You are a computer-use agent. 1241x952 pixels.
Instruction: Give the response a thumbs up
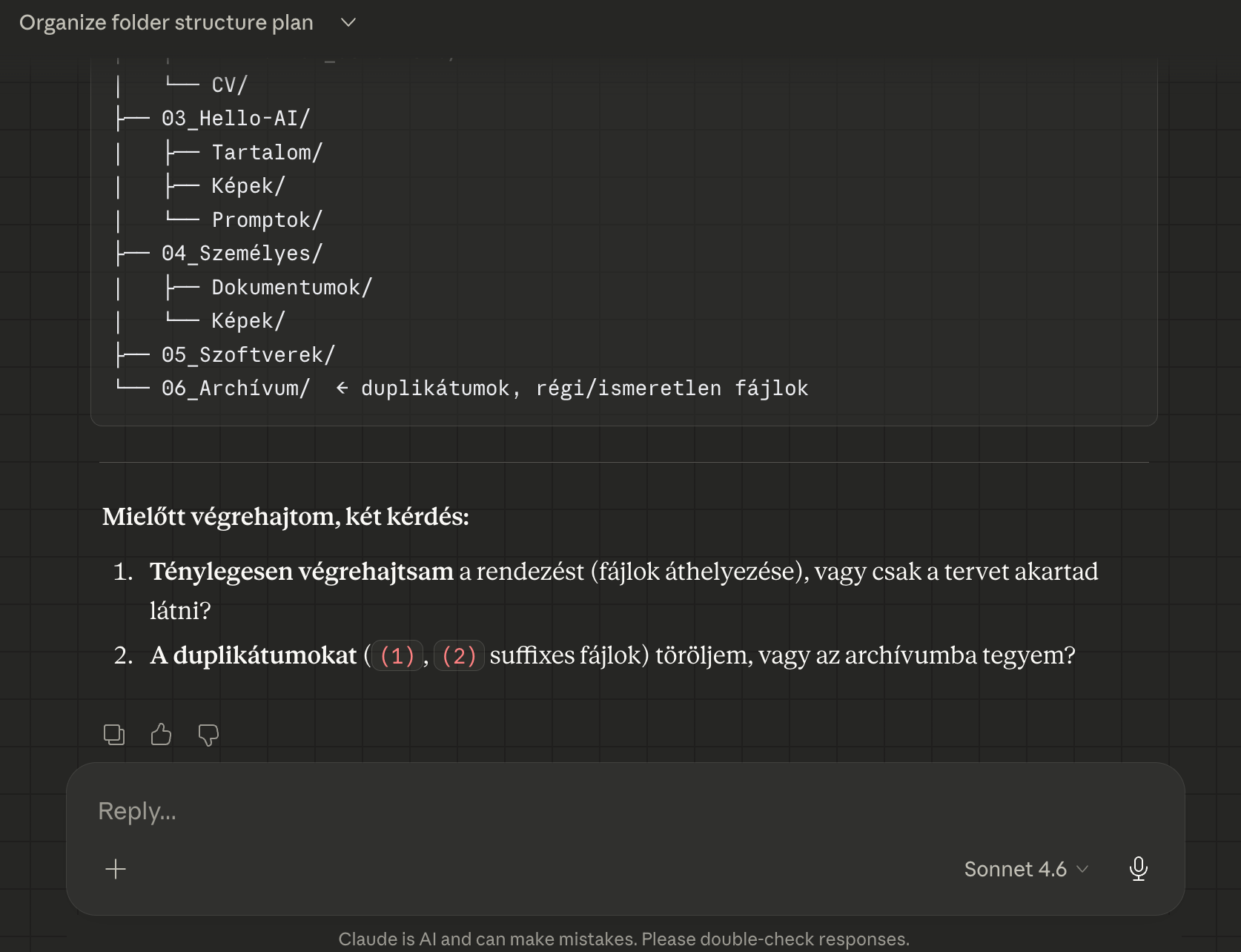pos(161,735)
